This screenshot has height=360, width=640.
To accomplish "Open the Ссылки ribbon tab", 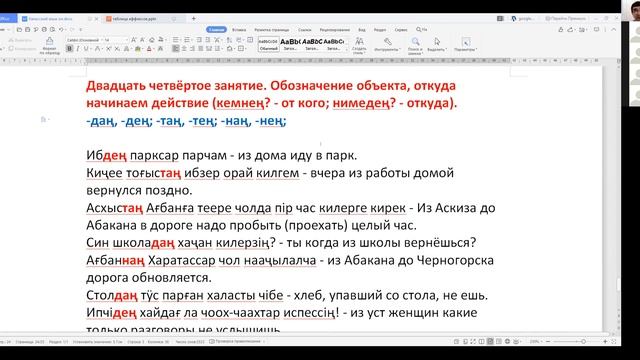I will coord(304,30).
